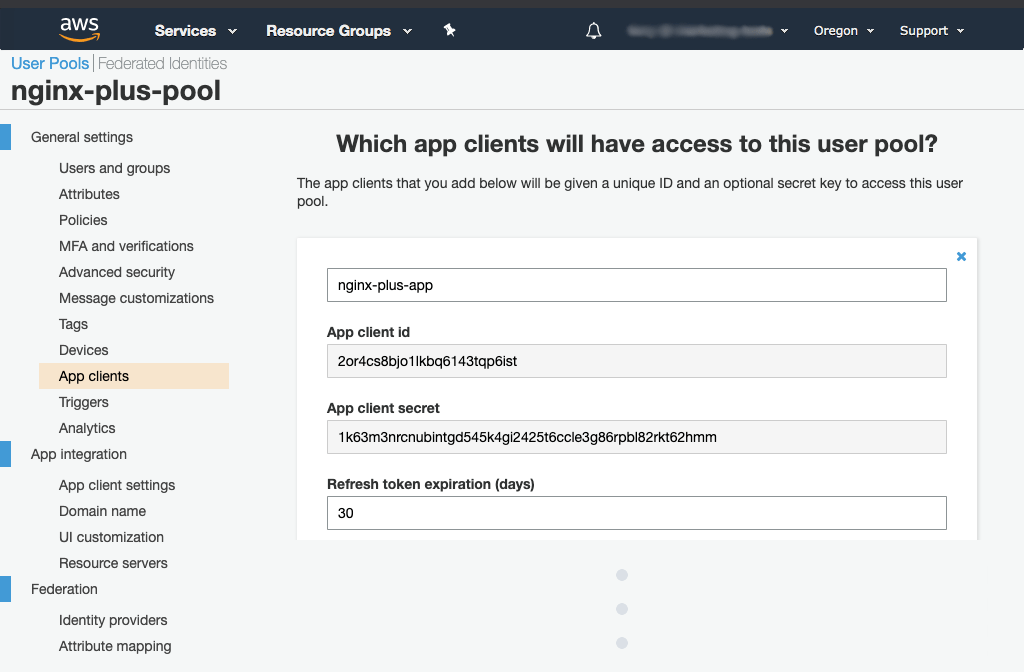Open the Oregon region selector
The width and height of the screenshot is (1024, 672).
point(843,31)
